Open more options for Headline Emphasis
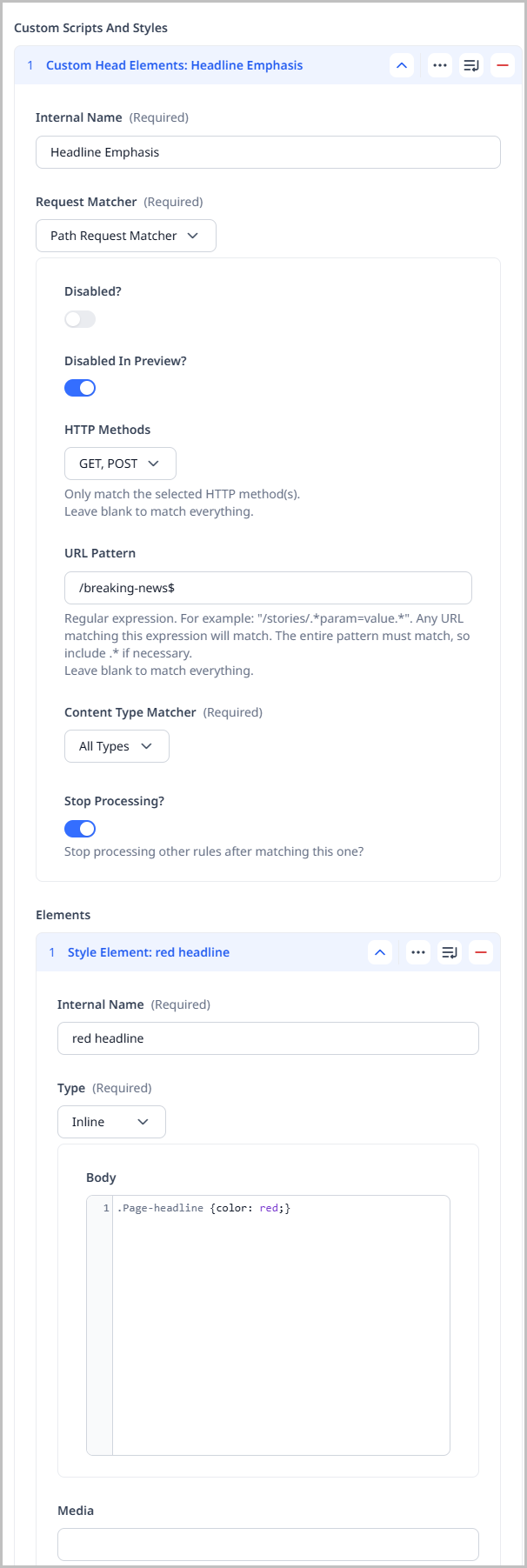 [439, 64]
